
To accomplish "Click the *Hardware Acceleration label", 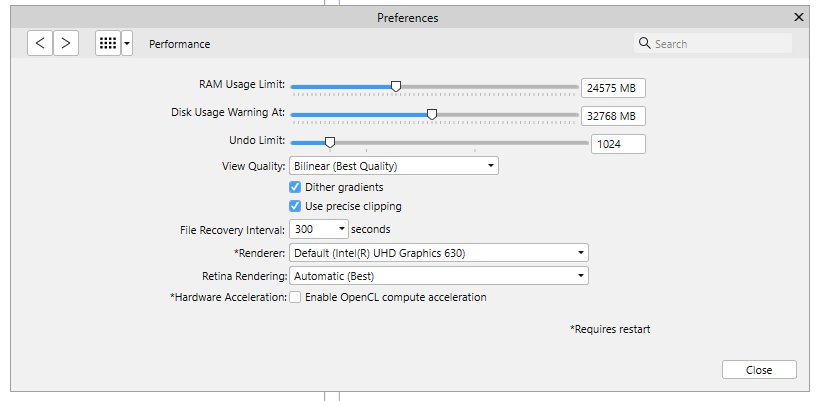I will tap(229, 297).
